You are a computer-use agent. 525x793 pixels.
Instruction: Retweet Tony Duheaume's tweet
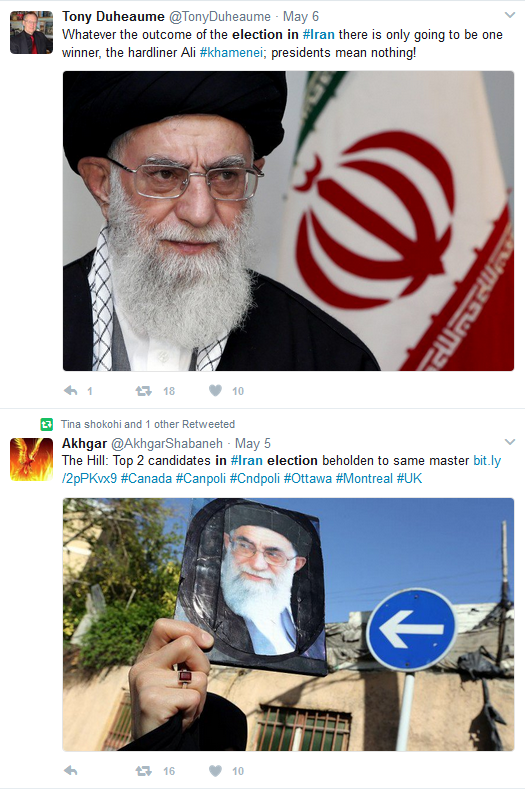point(144,390)
